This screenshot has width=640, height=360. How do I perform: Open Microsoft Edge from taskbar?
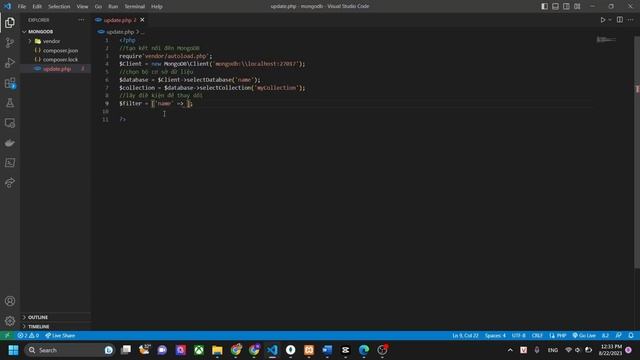[364, 350]
